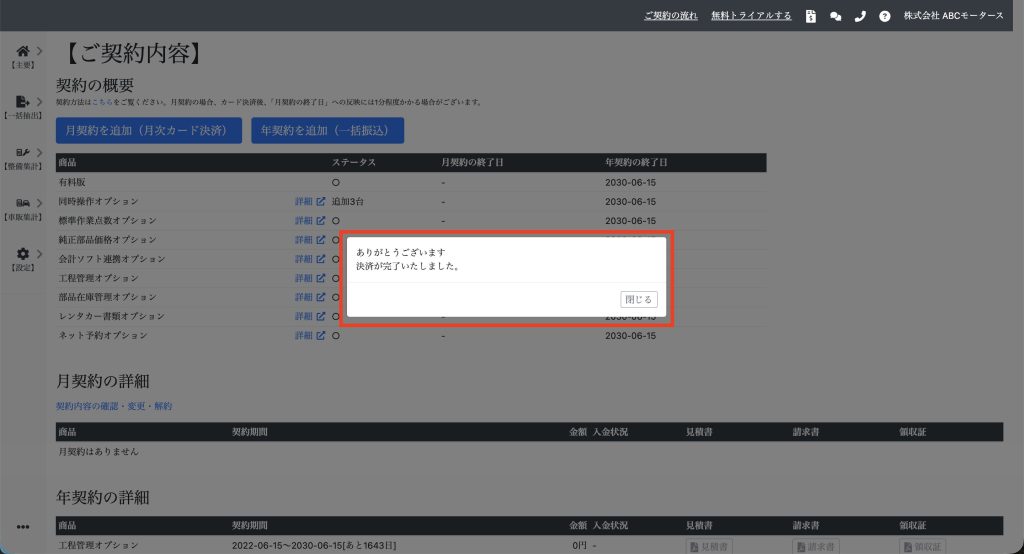This screenshot has width=1024, height=554.
Task: Click the phone icon in top bar
Action: click(x=860, y=16)
